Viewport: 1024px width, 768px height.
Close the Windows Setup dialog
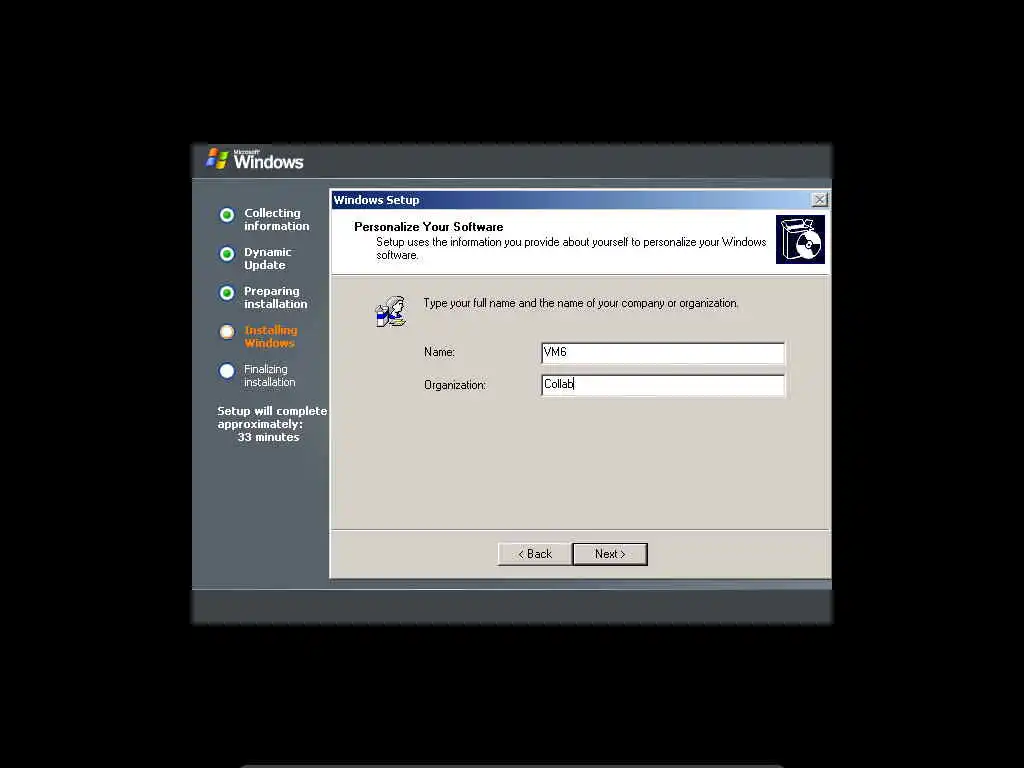(x=819, y=200)
